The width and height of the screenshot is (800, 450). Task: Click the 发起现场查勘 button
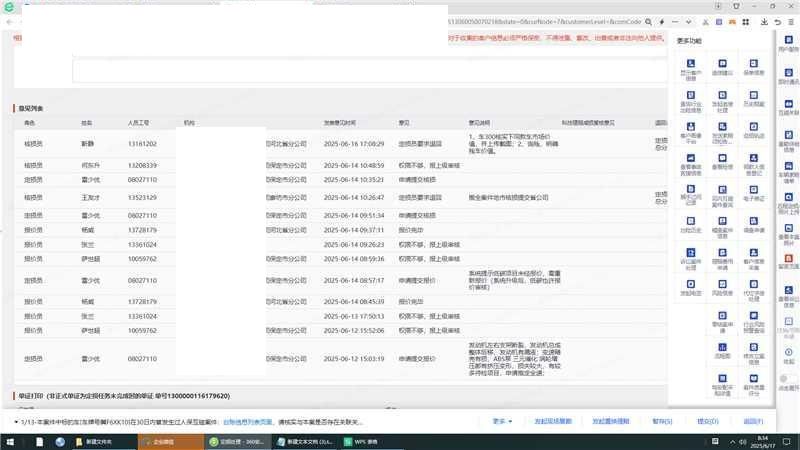point(553,421)
